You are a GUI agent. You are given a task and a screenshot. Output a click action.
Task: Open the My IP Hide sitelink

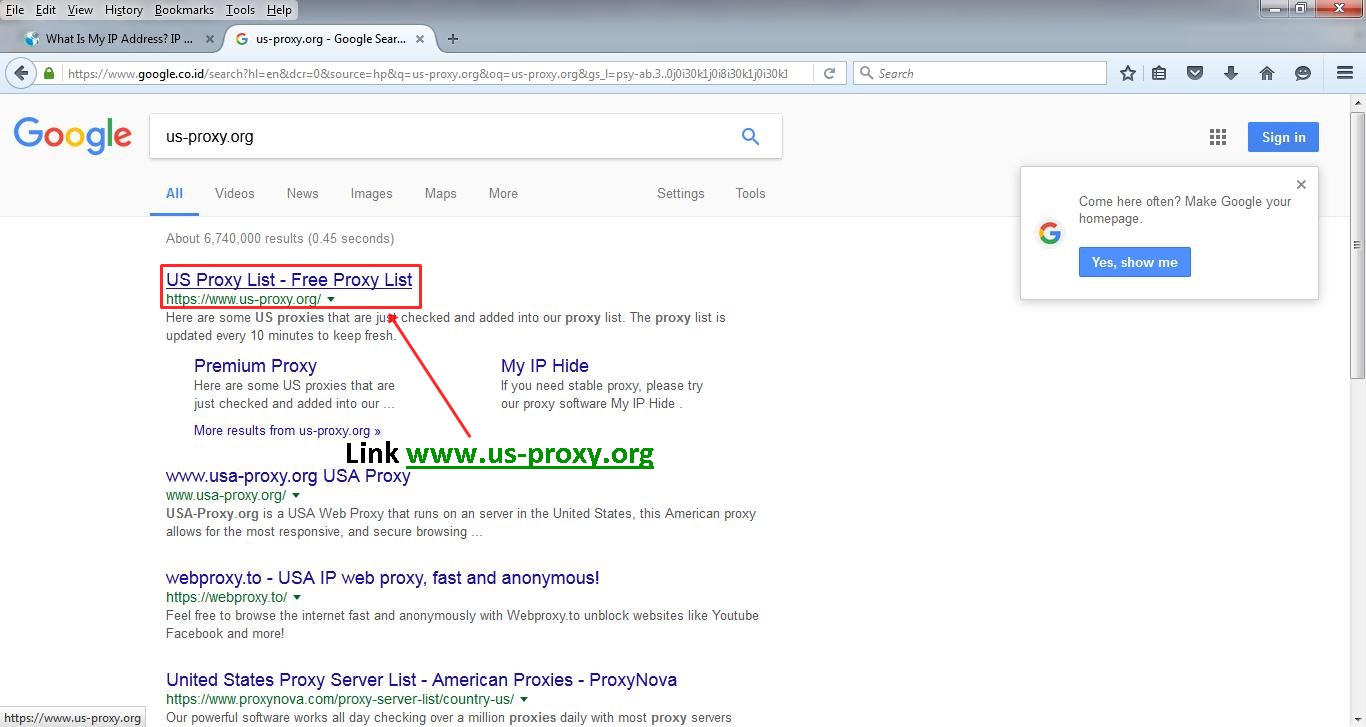point(545,366)
